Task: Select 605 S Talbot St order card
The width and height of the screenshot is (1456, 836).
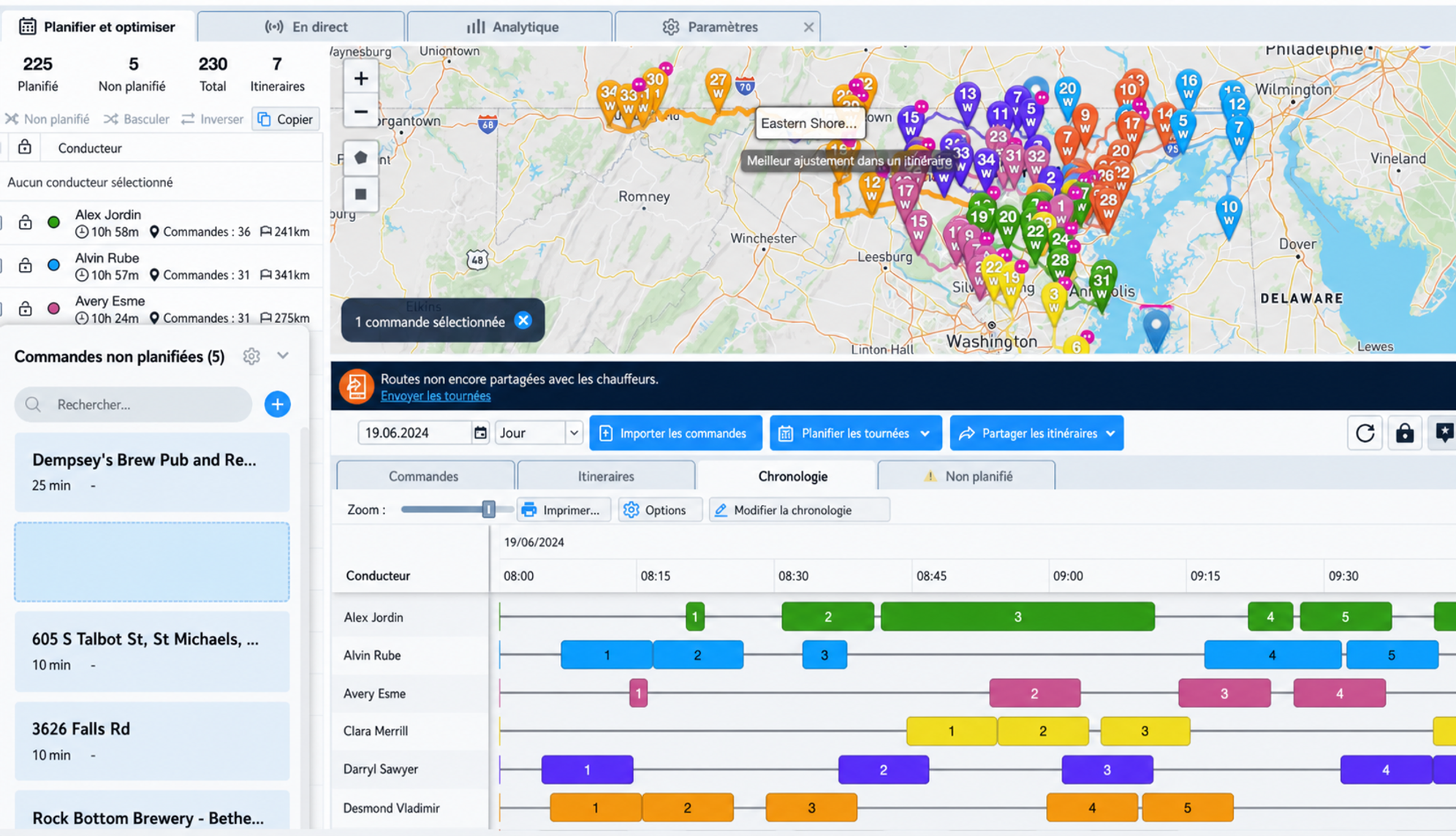Action: (152, 651)
